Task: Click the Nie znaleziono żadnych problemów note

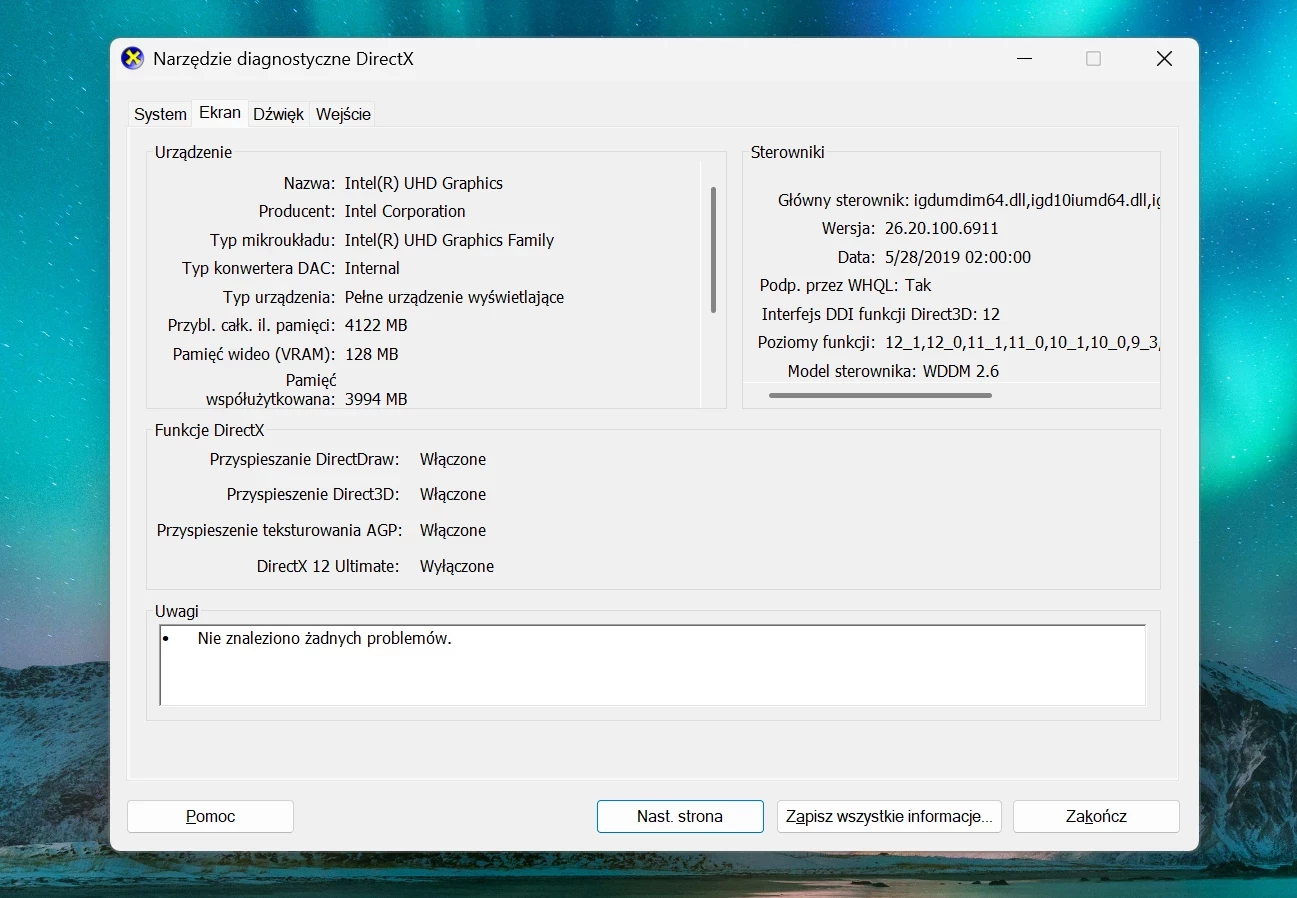Action: coord(325,638)
